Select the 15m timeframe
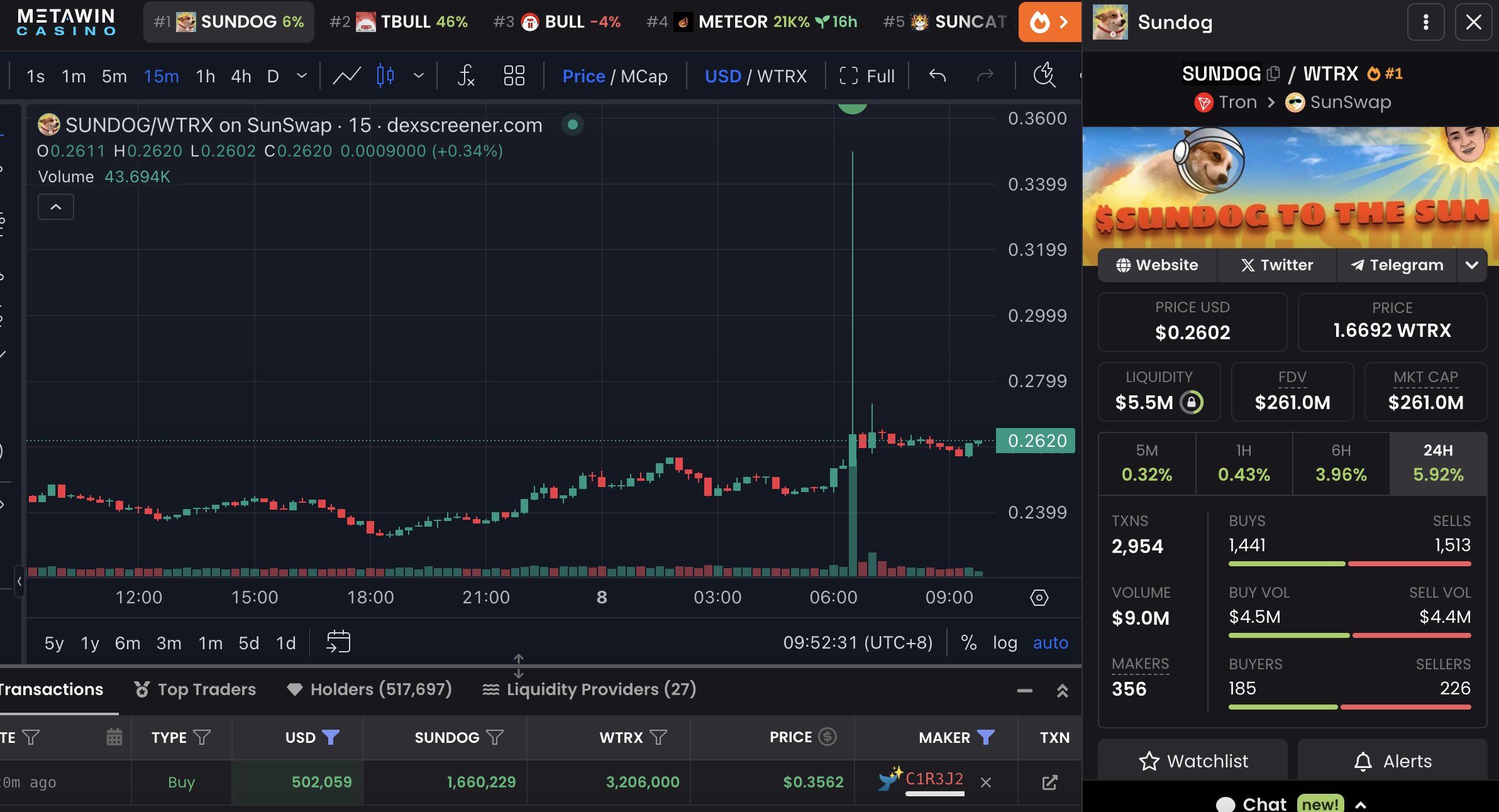 (x=162, y=75)
